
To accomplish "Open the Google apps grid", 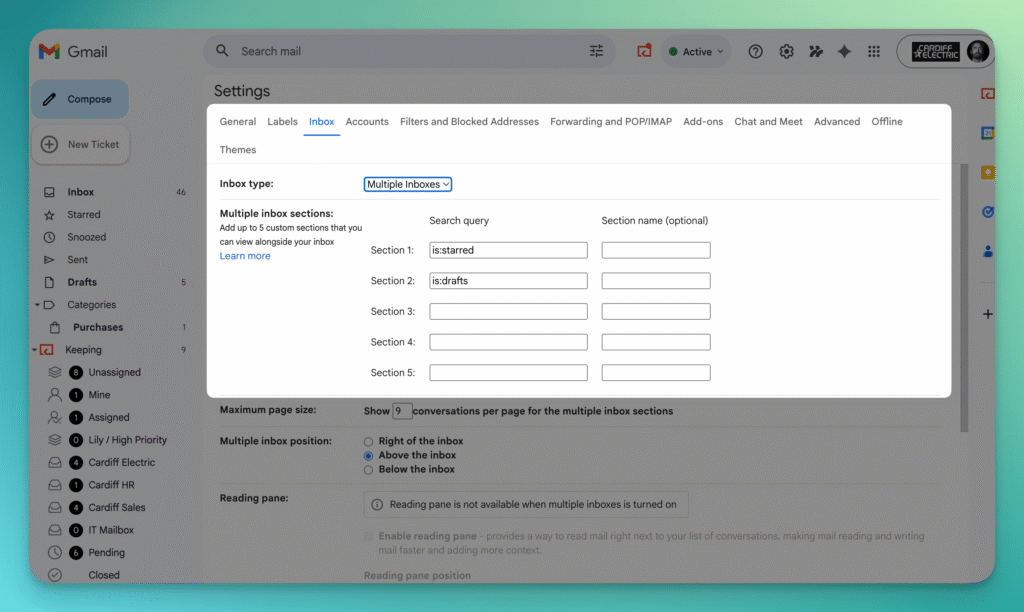I will tap(874, 52).
